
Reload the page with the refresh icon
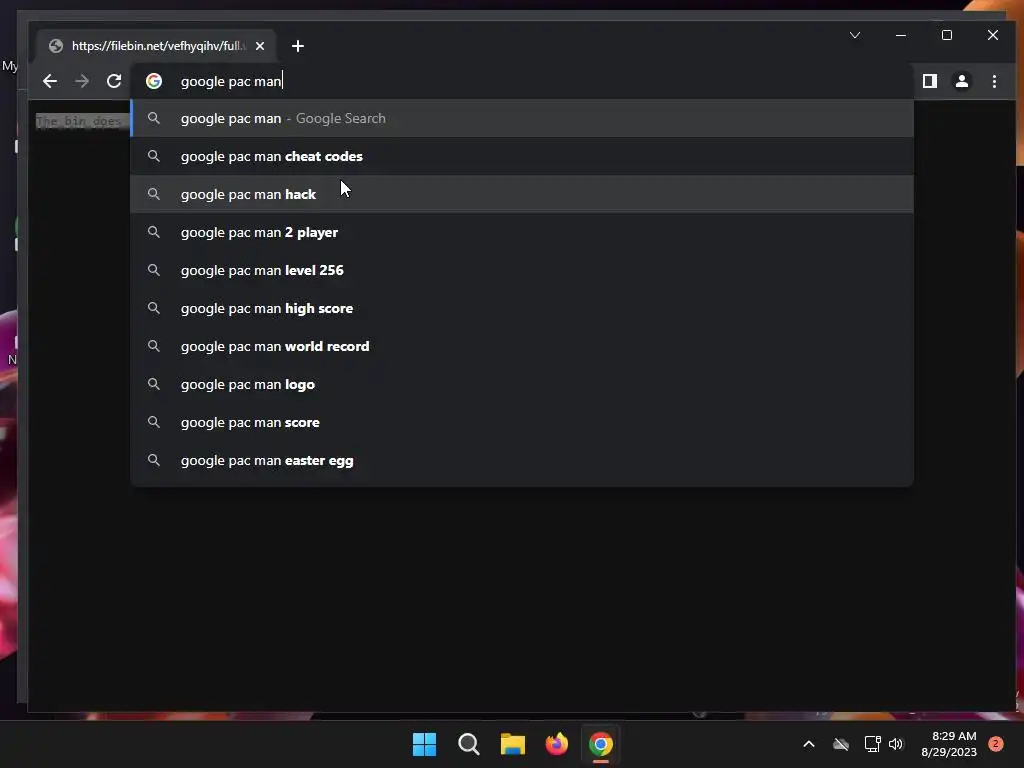click(114, 81)
